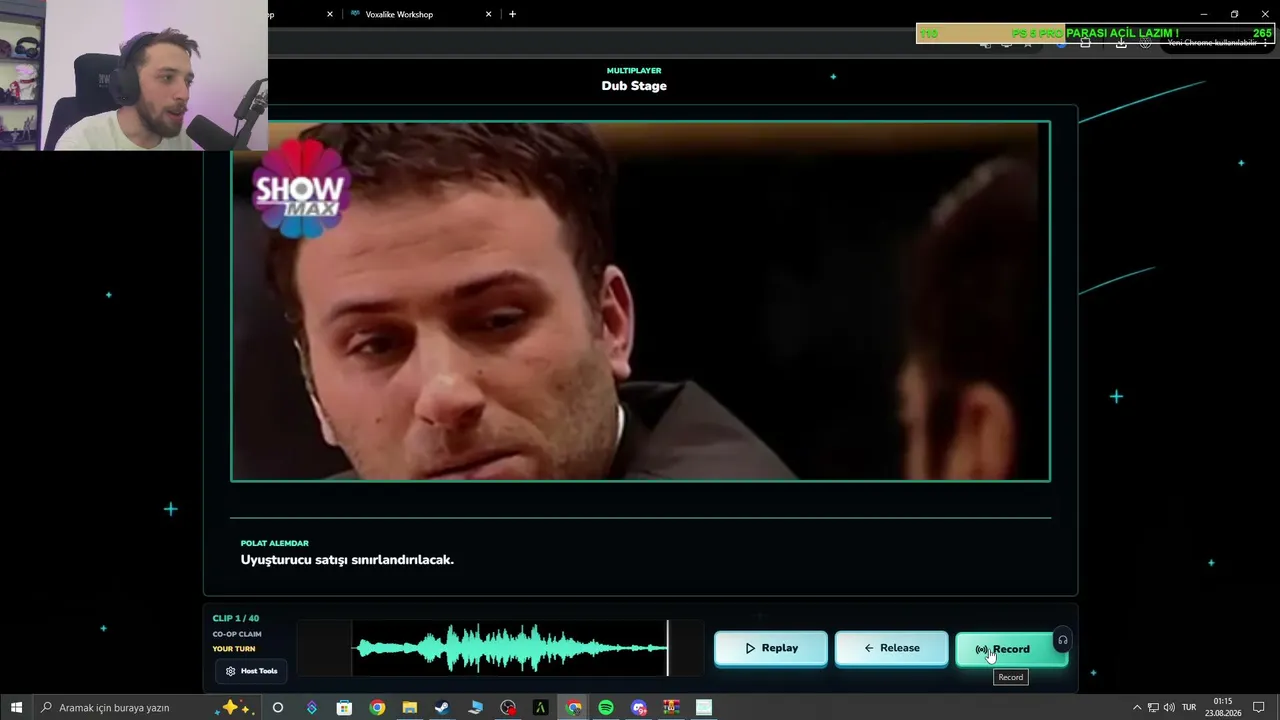Viewport: 1280px width, 720px height.
Task: Click the taskbar search box
Action: point(147,708)
